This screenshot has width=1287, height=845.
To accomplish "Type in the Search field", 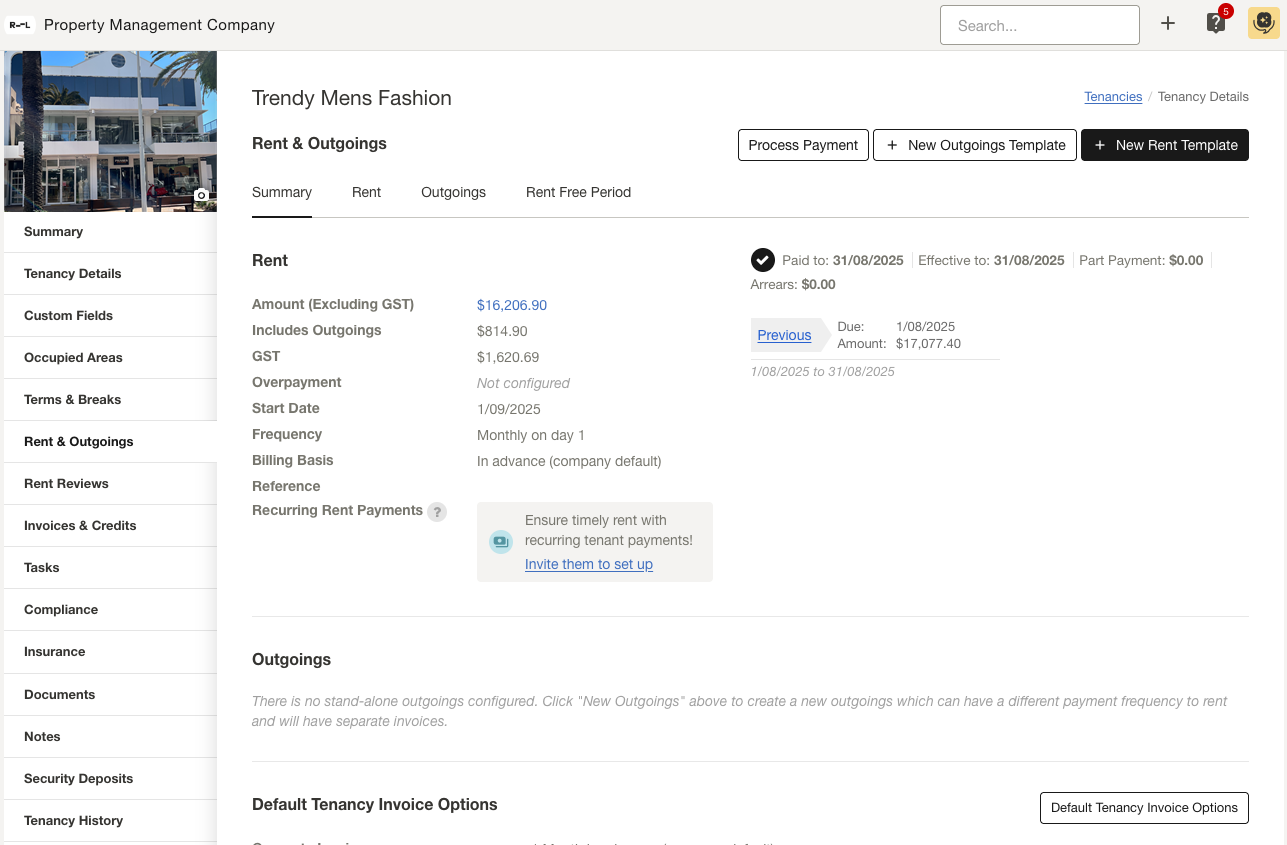I will 1039,26.
